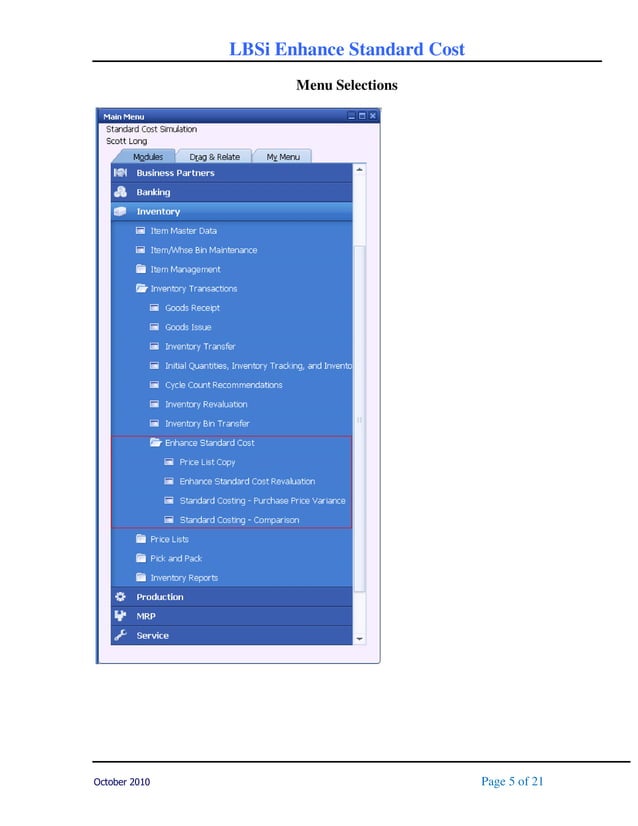Expand the Price Lists folder
This screenshot has width=638, height=826.
(x=141, y=539)
